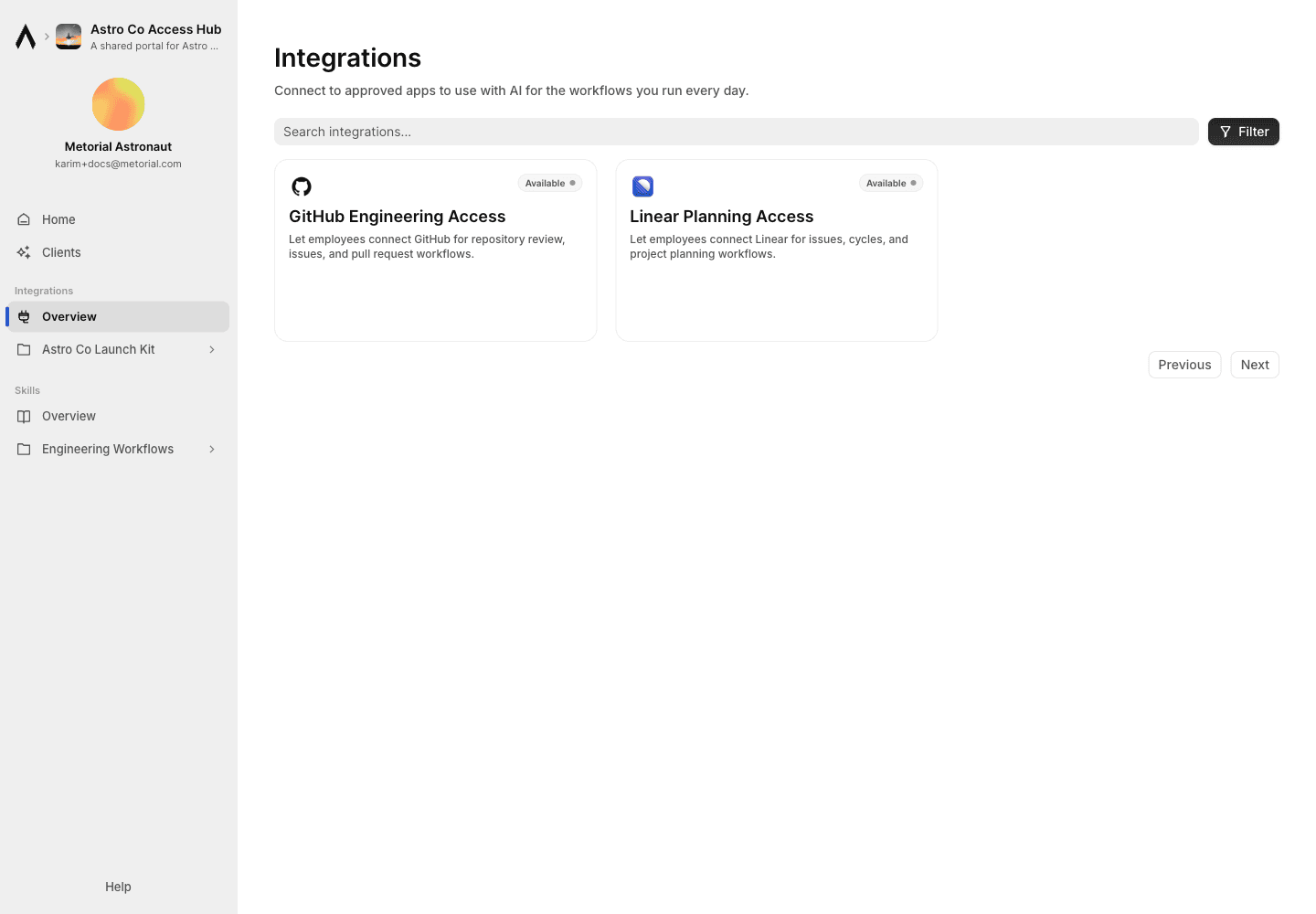Click the funnel icon on Filter button
The width and height of the screenshot is (1316, 914).
[1226, 132]
